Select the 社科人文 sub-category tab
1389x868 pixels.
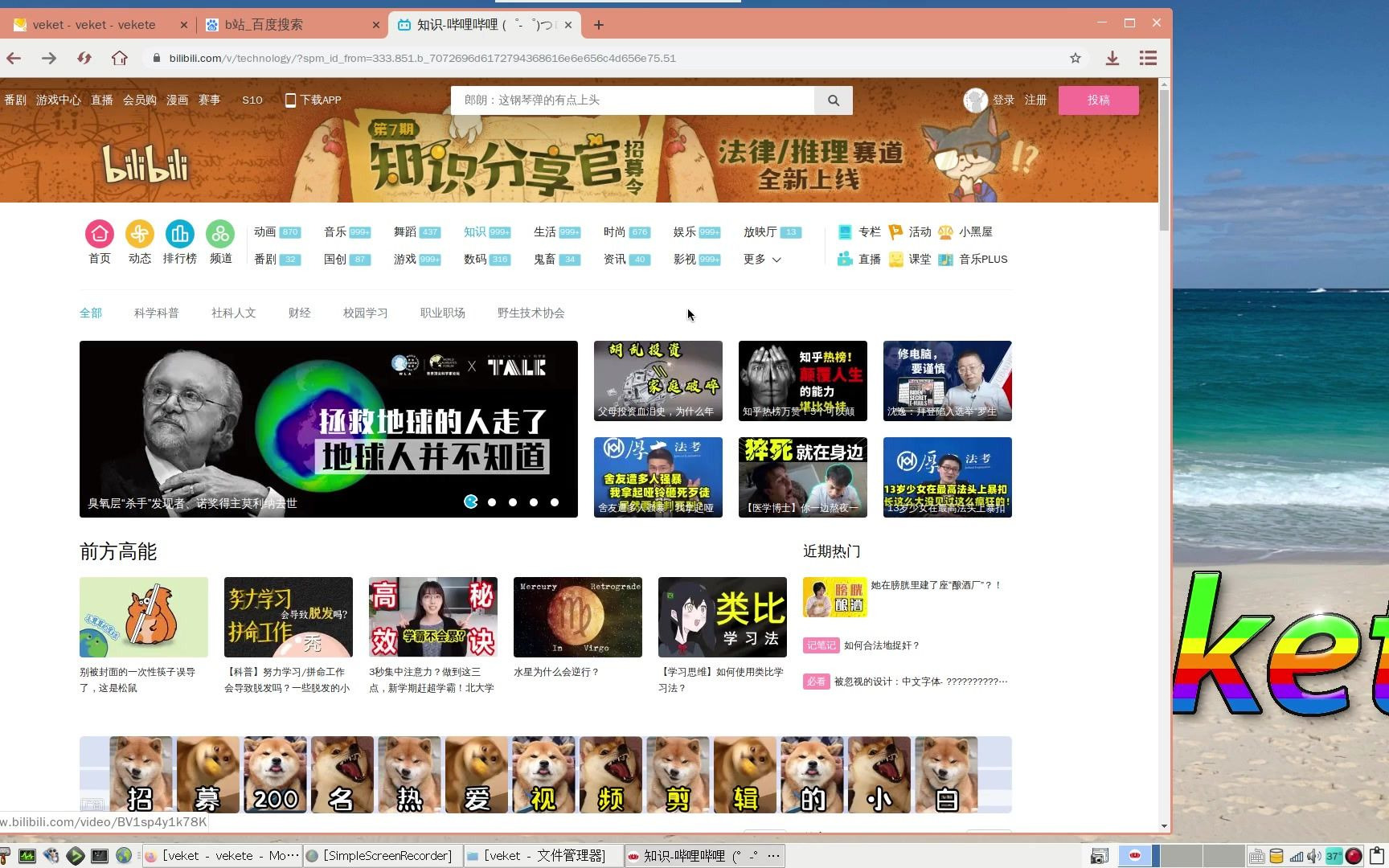(x=234, y=313)
